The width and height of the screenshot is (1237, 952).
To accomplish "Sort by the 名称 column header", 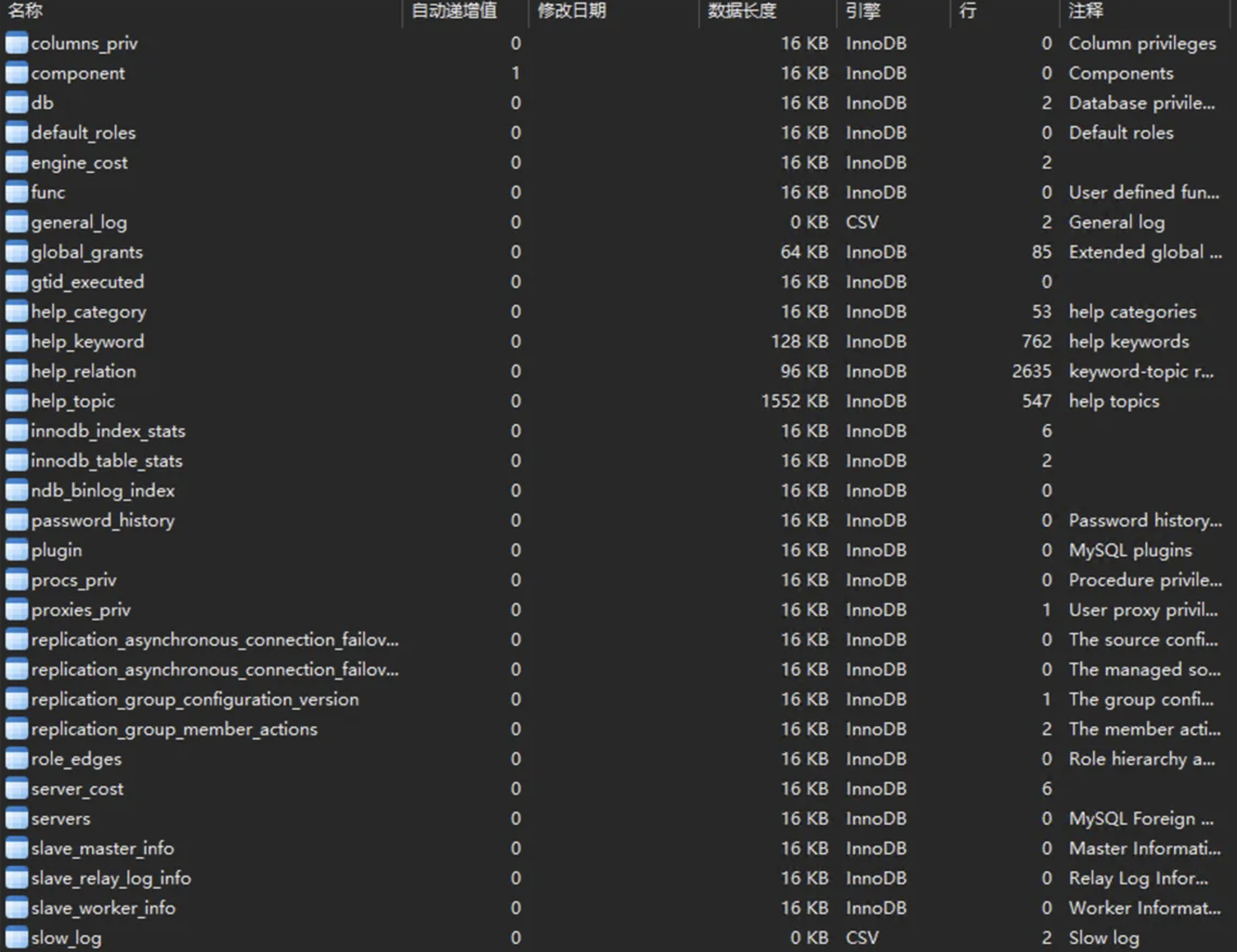I will point(25,10).
